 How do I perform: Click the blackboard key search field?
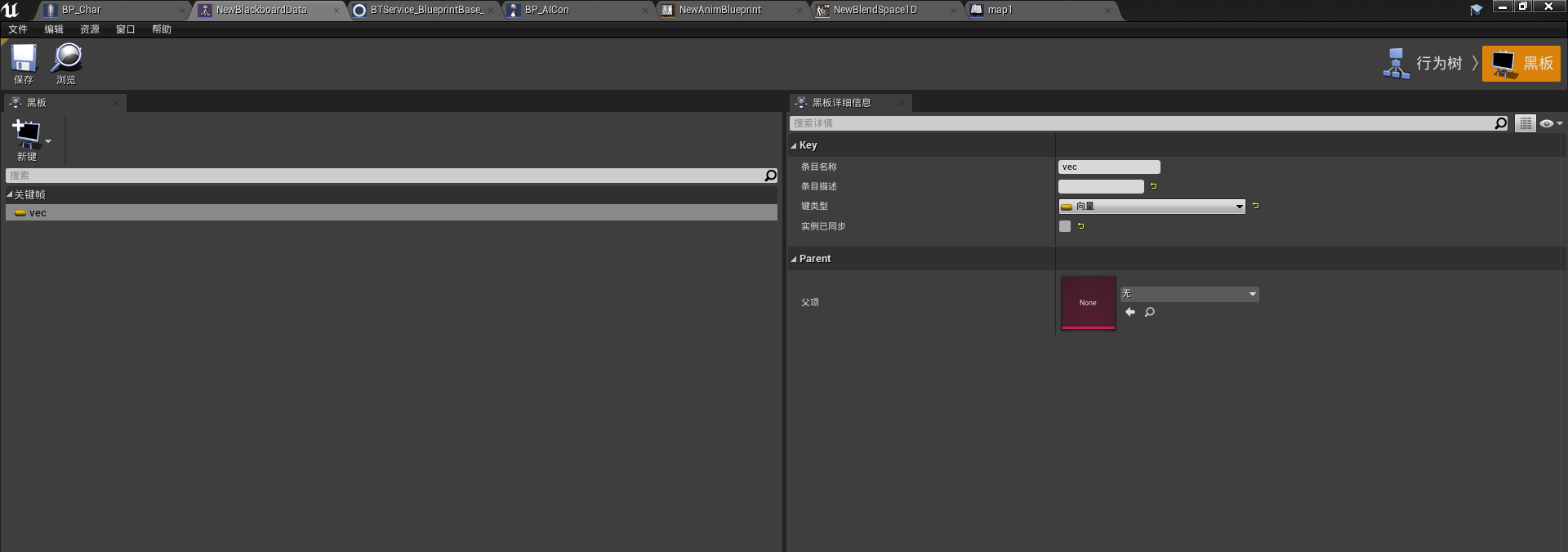coord(385,176)
